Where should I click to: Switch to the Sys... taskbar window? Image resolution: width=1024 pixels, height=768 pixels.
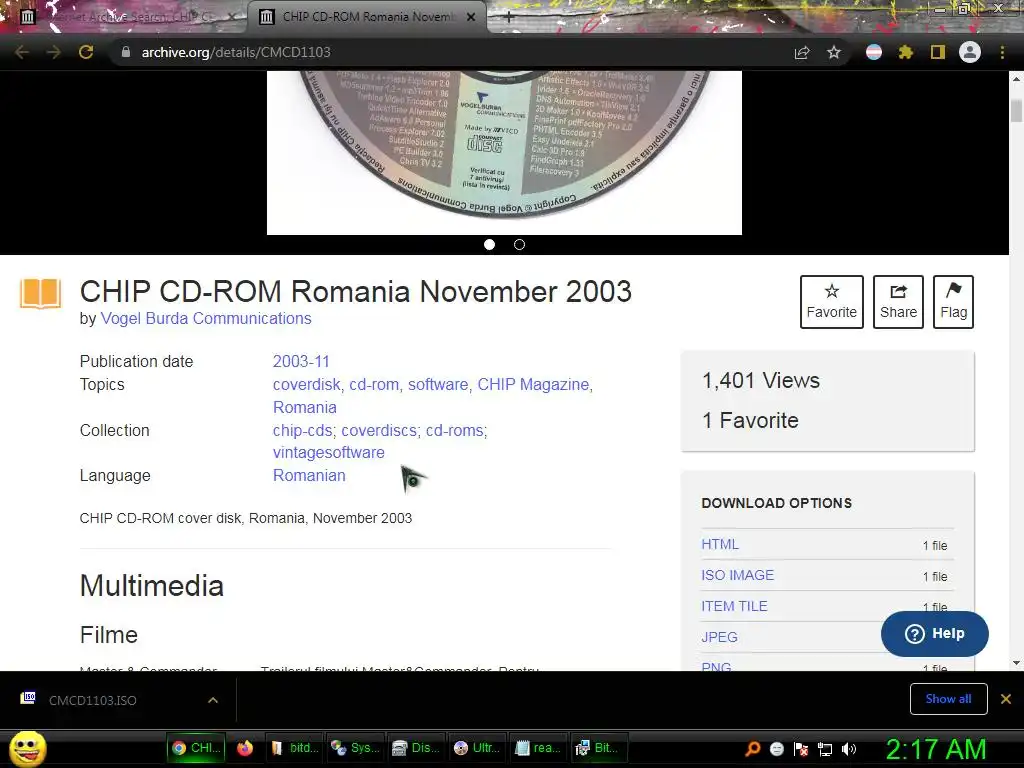coord(355,748)
